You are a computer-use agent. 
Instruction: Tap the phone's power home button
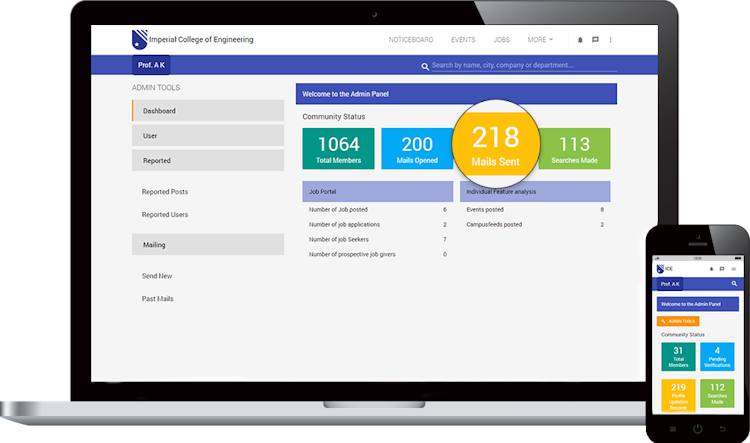coord(697,429)
